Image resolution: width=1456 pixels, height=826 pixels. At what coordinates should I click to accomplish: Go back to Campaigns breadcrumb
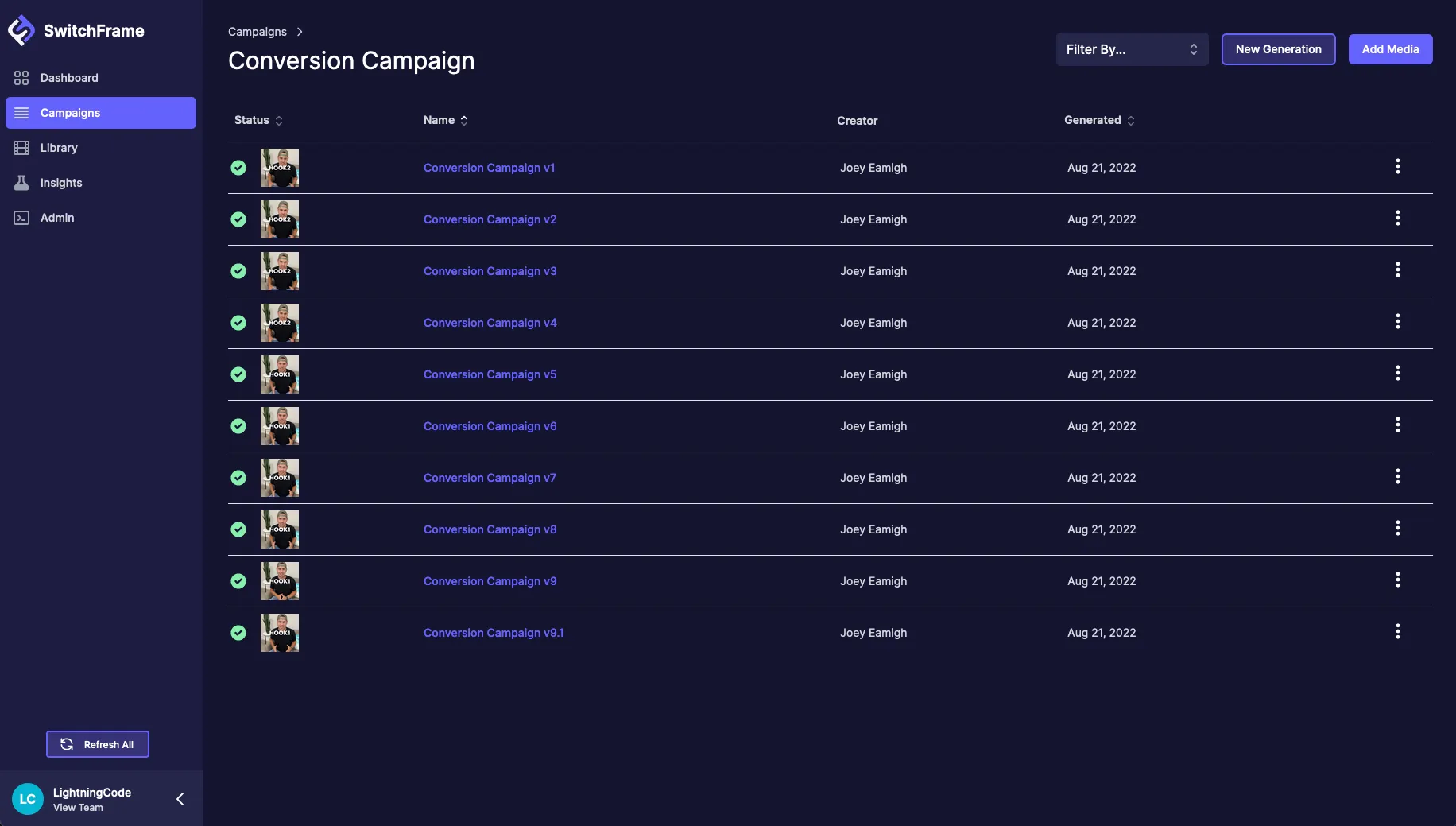(258, 32)
